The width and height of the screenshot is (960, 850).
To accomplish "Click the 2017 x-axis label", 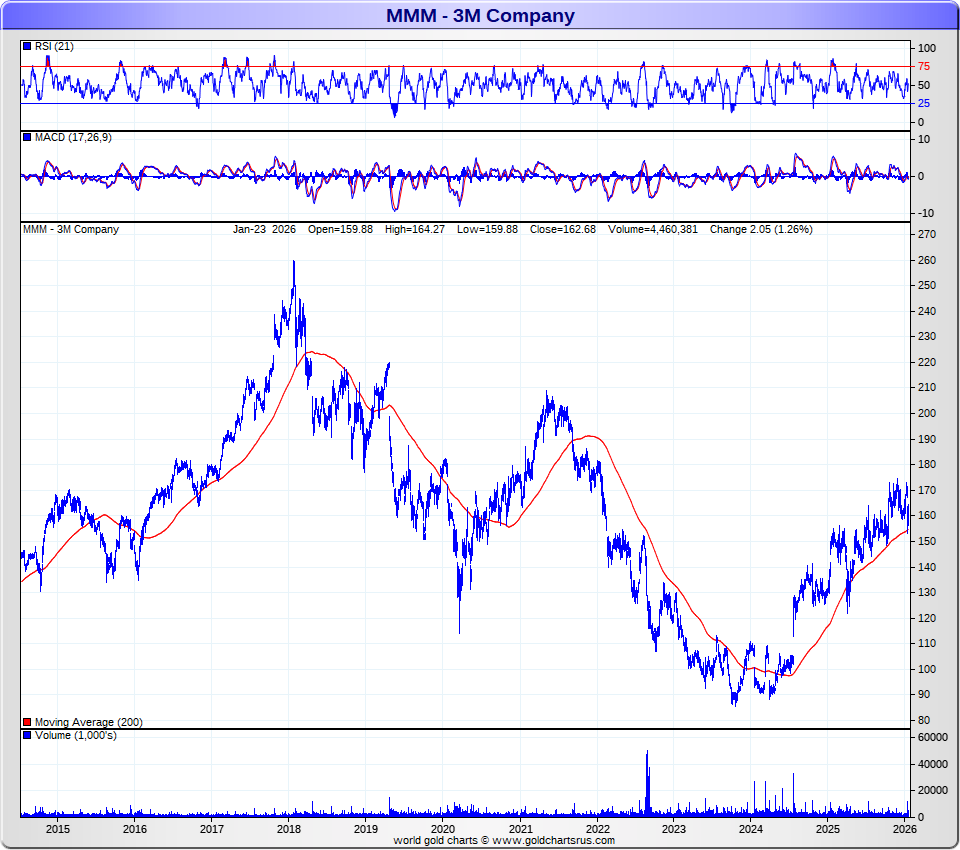I will pyautogui.click(x=212, y=829).
